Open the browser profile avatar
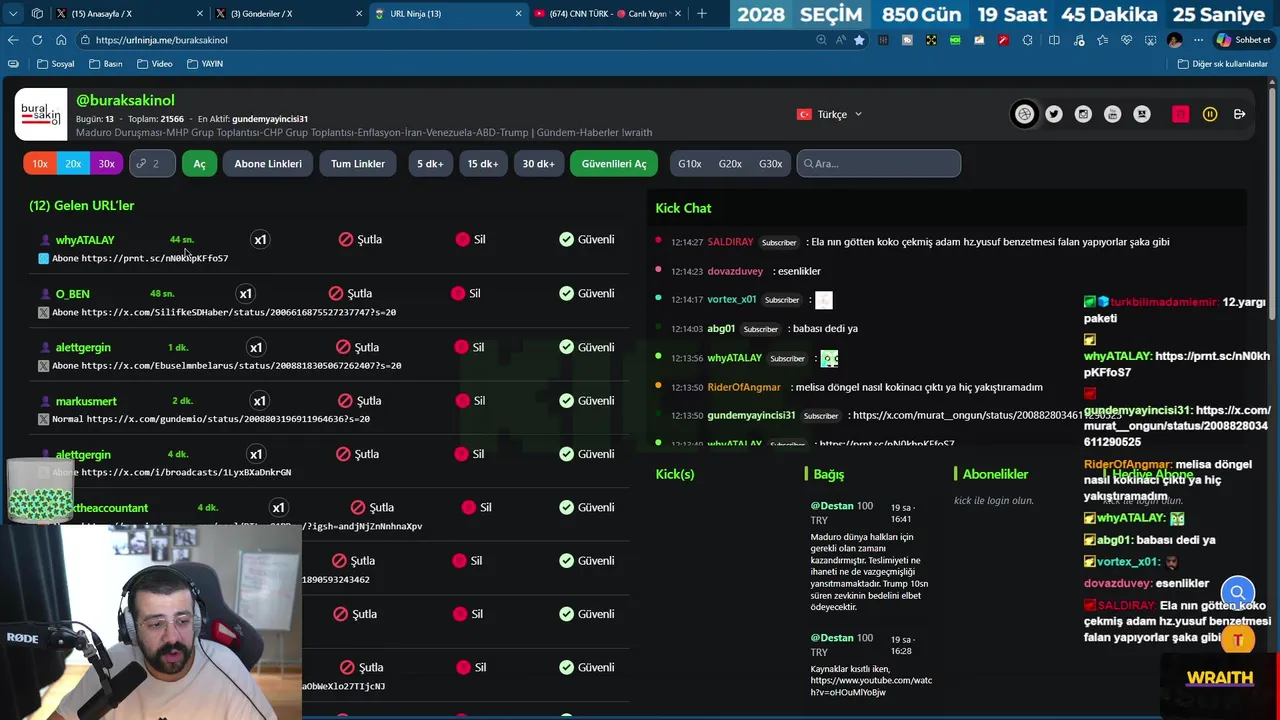The image size is (1280, 720). [x=1174, y=40]
